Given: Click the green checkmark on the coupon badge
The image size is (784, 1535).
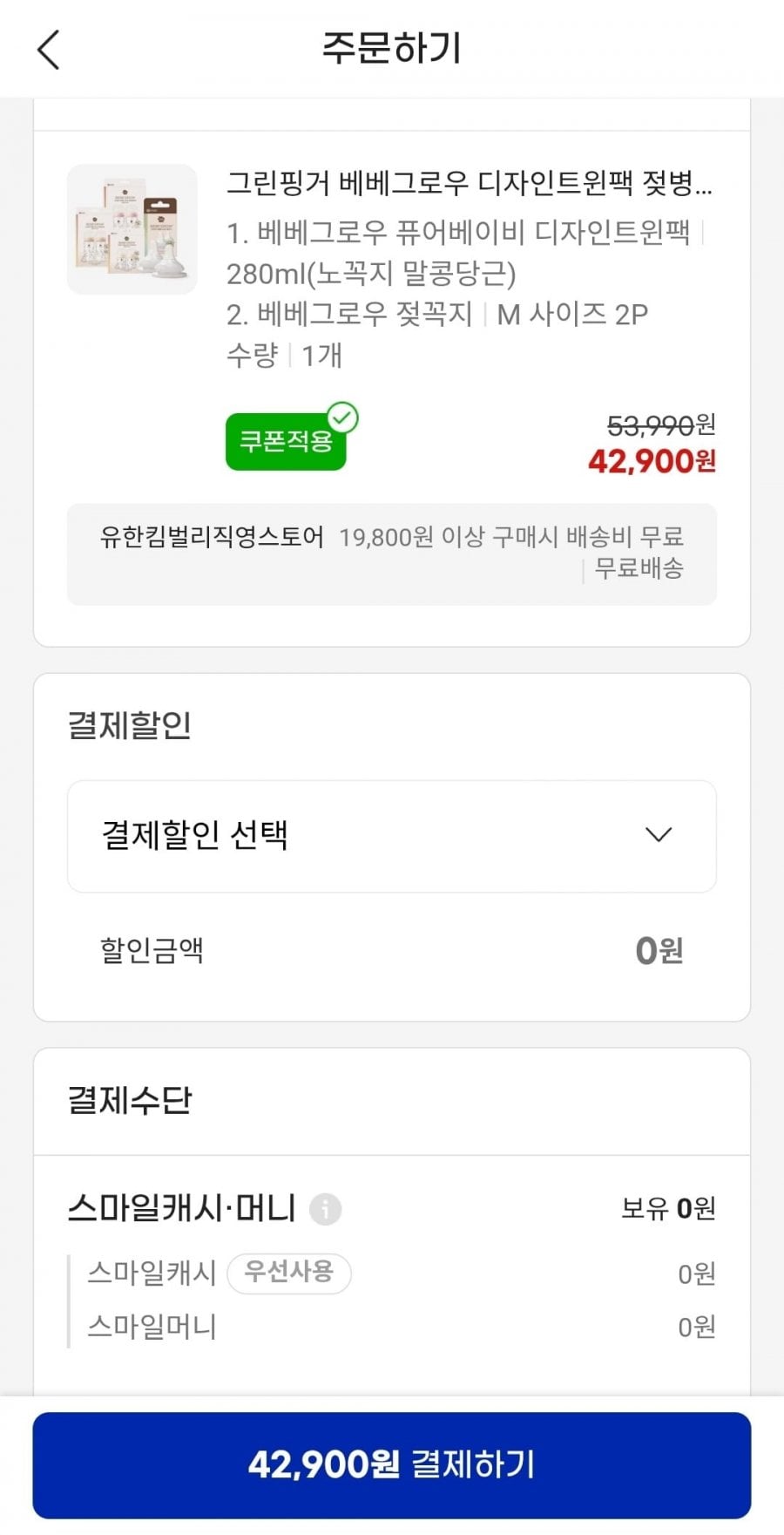Looking at the screenshot, I should pos(342,418).
